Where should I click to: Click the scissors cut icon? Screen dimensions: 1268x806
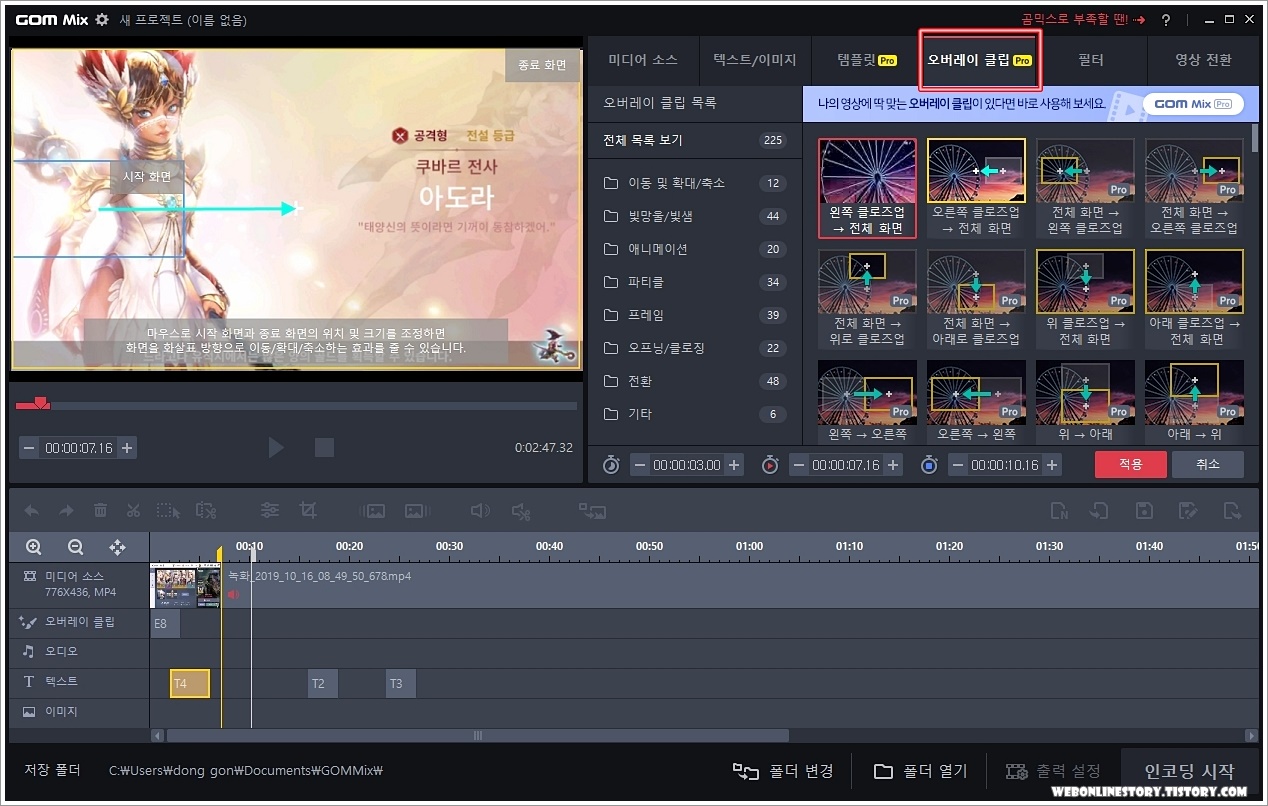(133, 510)
